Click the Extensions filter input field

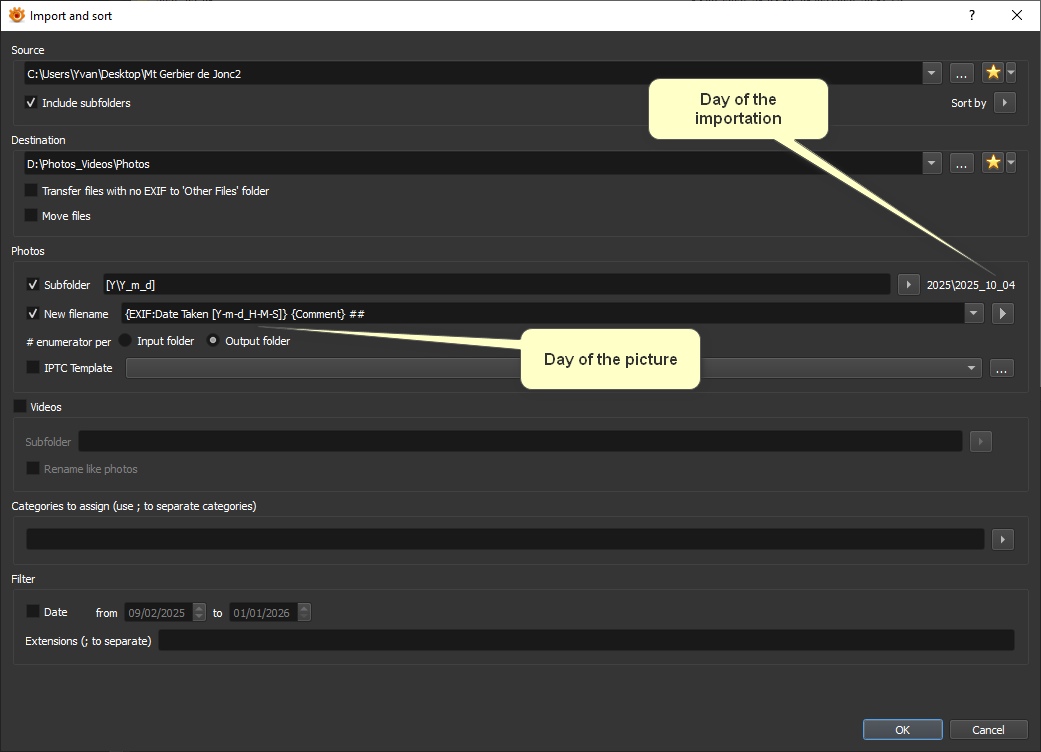coord(586,640)
